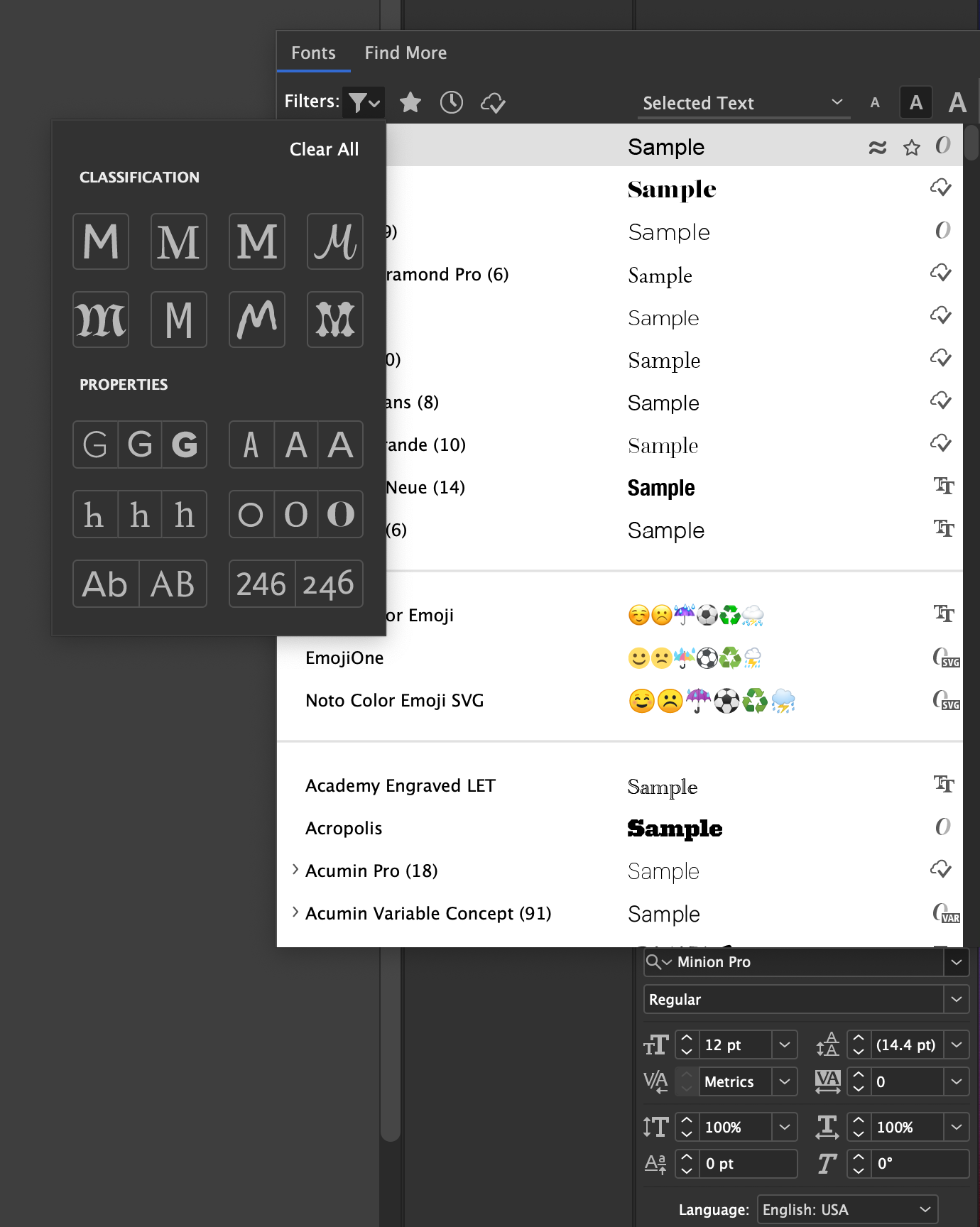Select the high x-height h property filter
Image resolution: width=980 pixels, height=1227 pixels.
[x=185, y=514]
